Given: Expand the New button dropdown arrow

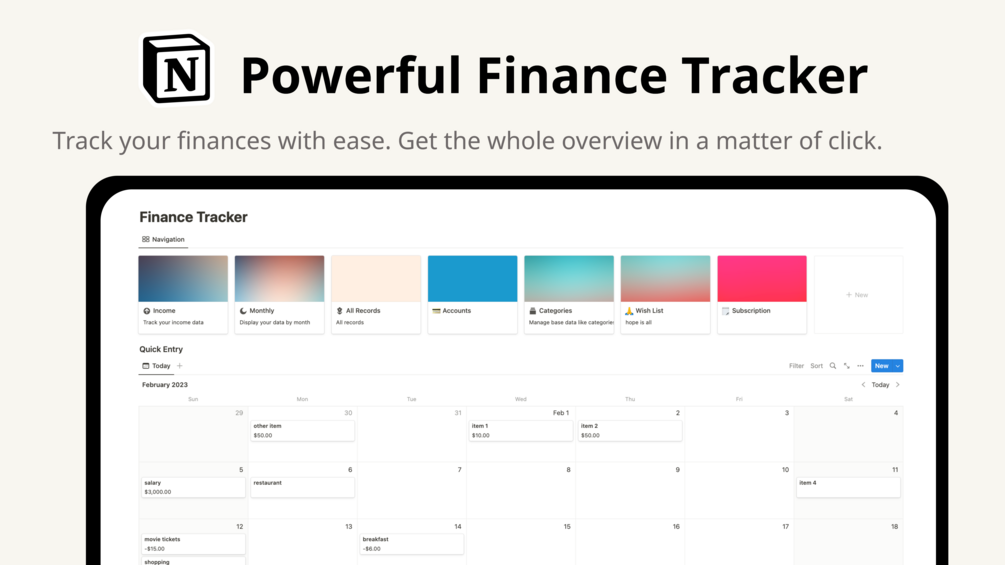Looking at the screenshot, I should [x=897, y=366].
